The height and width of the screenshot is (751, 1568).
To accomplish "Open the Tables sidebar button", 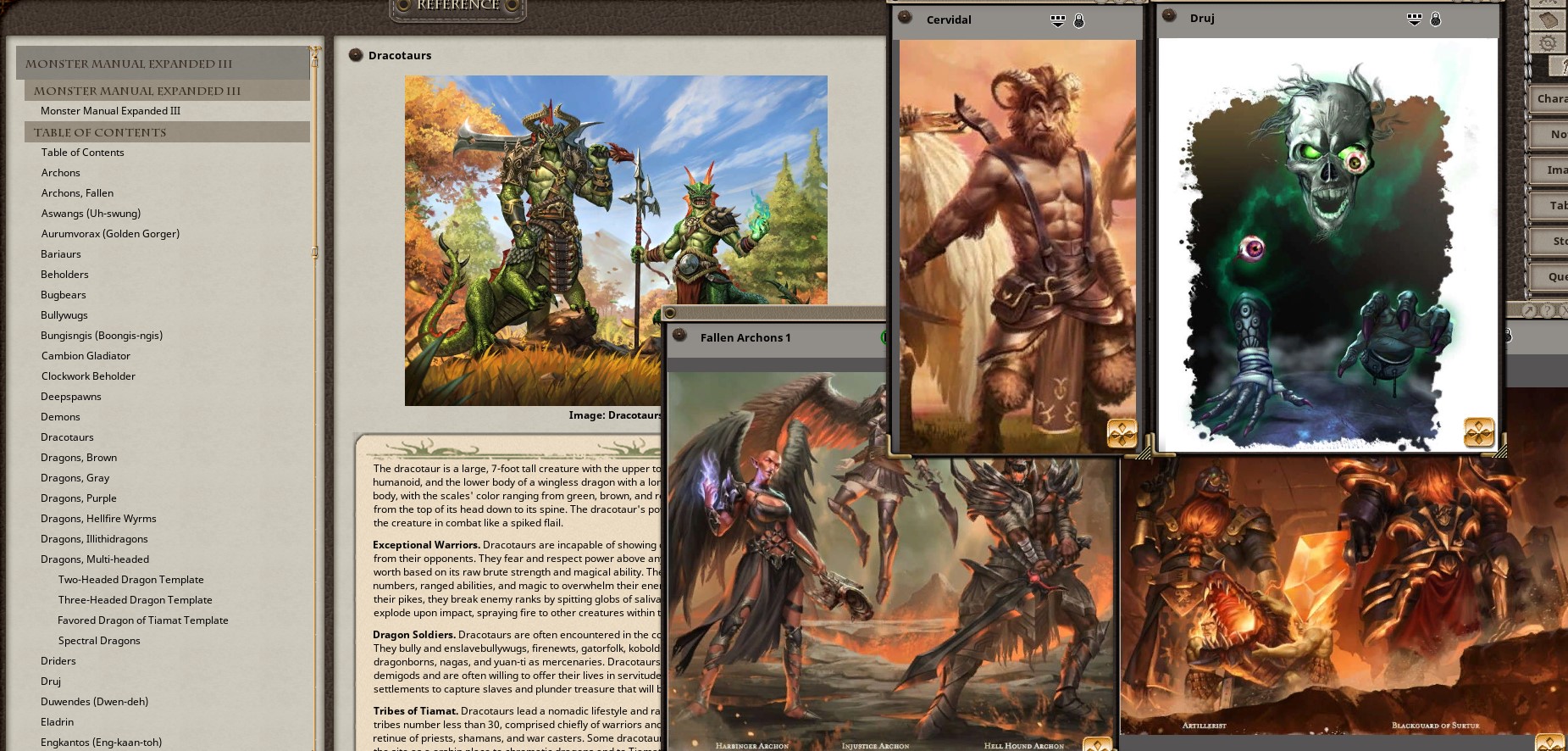I will click(x=1549, y=205).
